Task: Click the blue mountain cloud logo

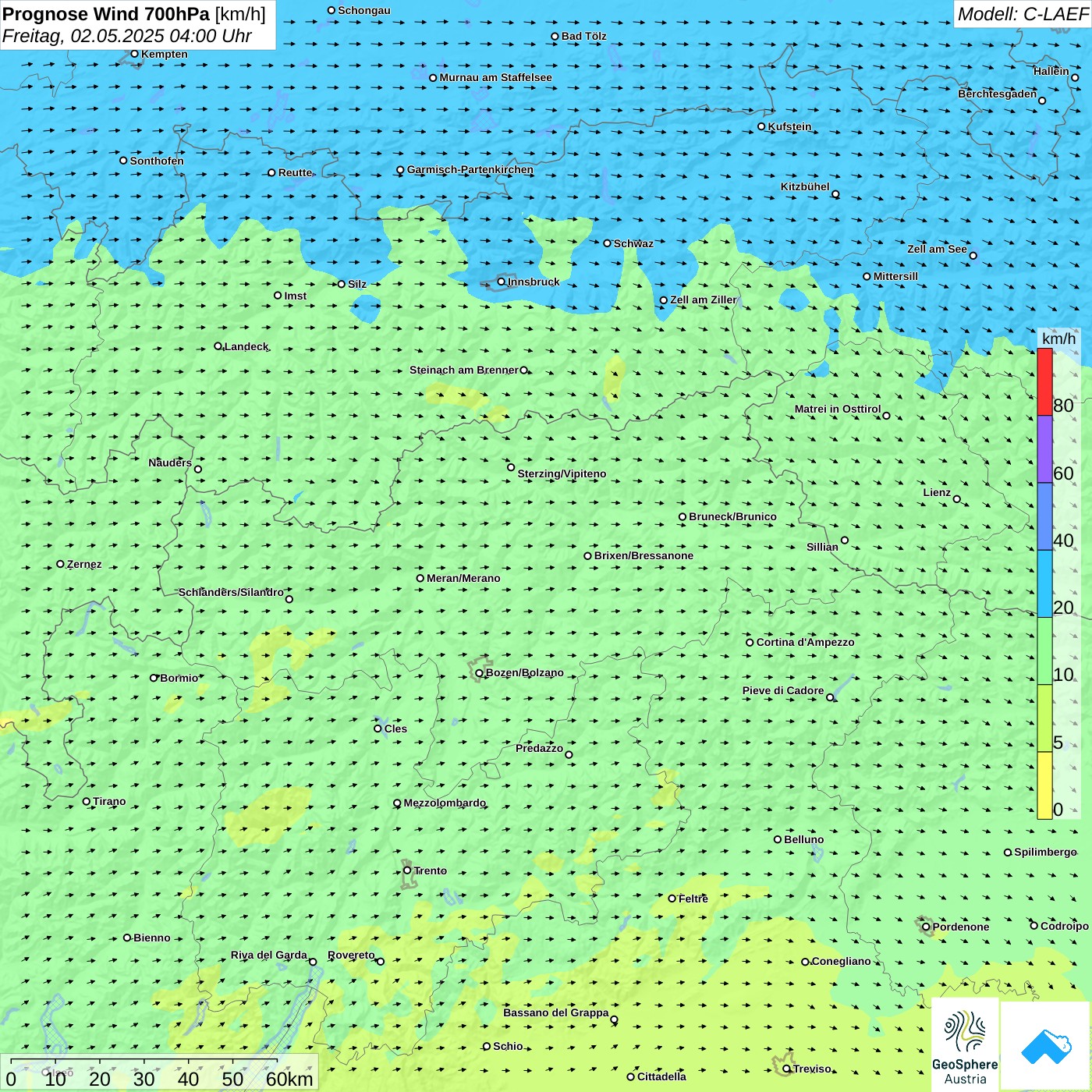Action: click(x=1046, y=1046)
